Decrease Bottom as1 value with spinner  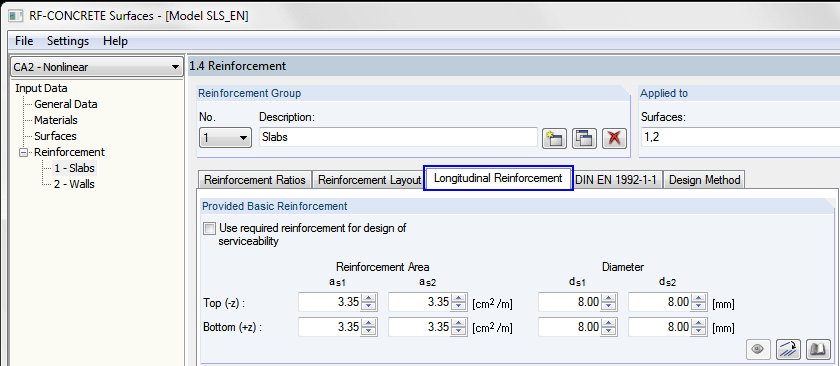click(x=368, y=331)
